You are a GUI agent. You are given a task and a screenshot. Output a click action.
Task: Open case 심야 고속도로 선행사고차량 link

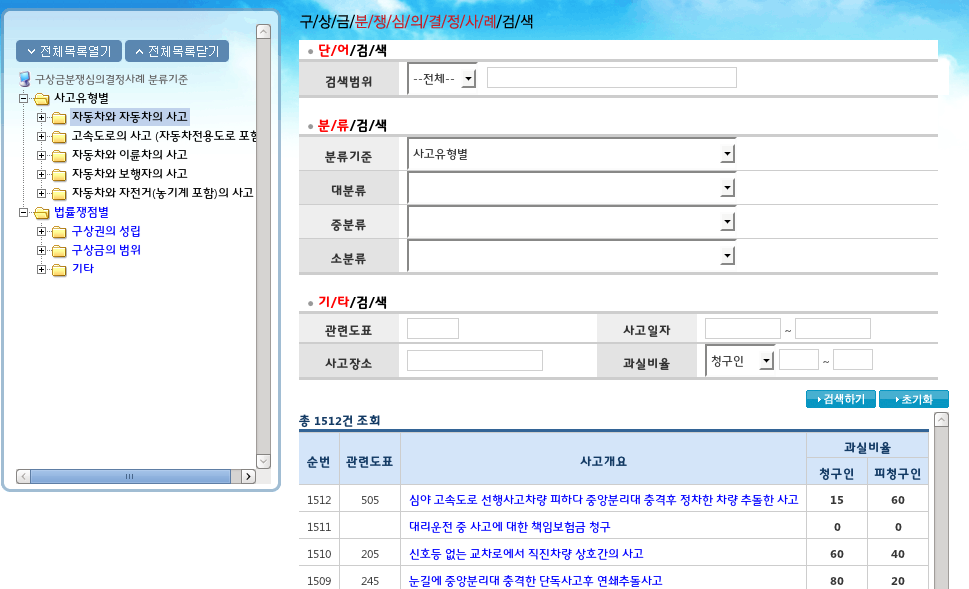[604, 499]
